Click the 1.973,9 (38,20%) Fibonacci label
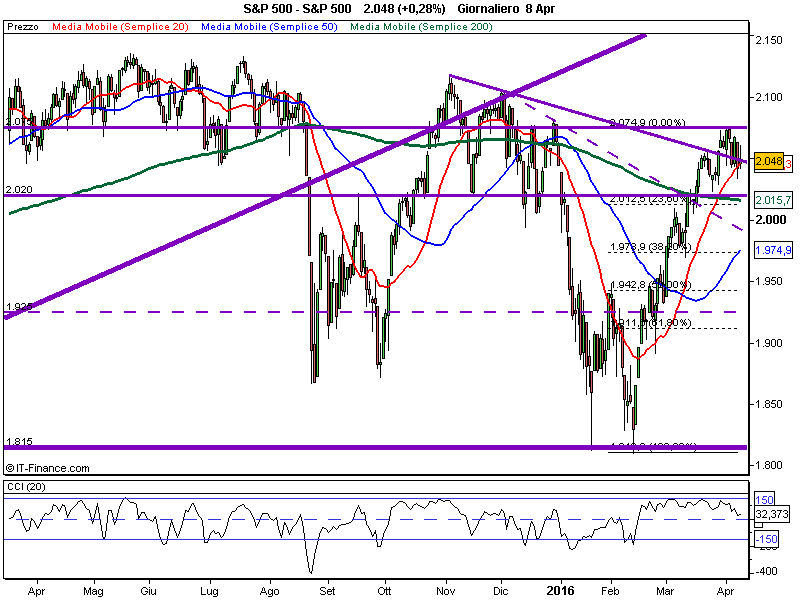This screenshot has height=600, width=800. (x=650, y=247)
